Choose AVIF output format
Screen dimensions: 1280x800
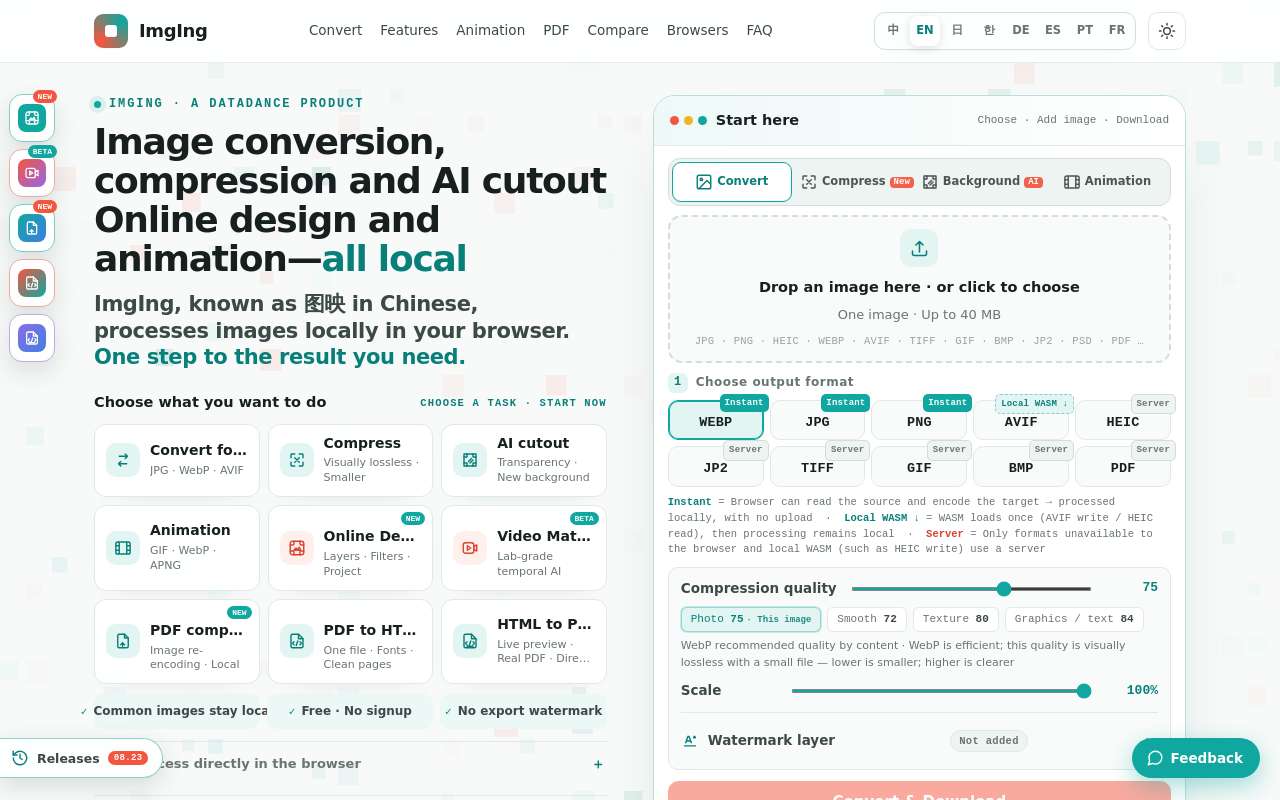click(x=1021, y=421)
